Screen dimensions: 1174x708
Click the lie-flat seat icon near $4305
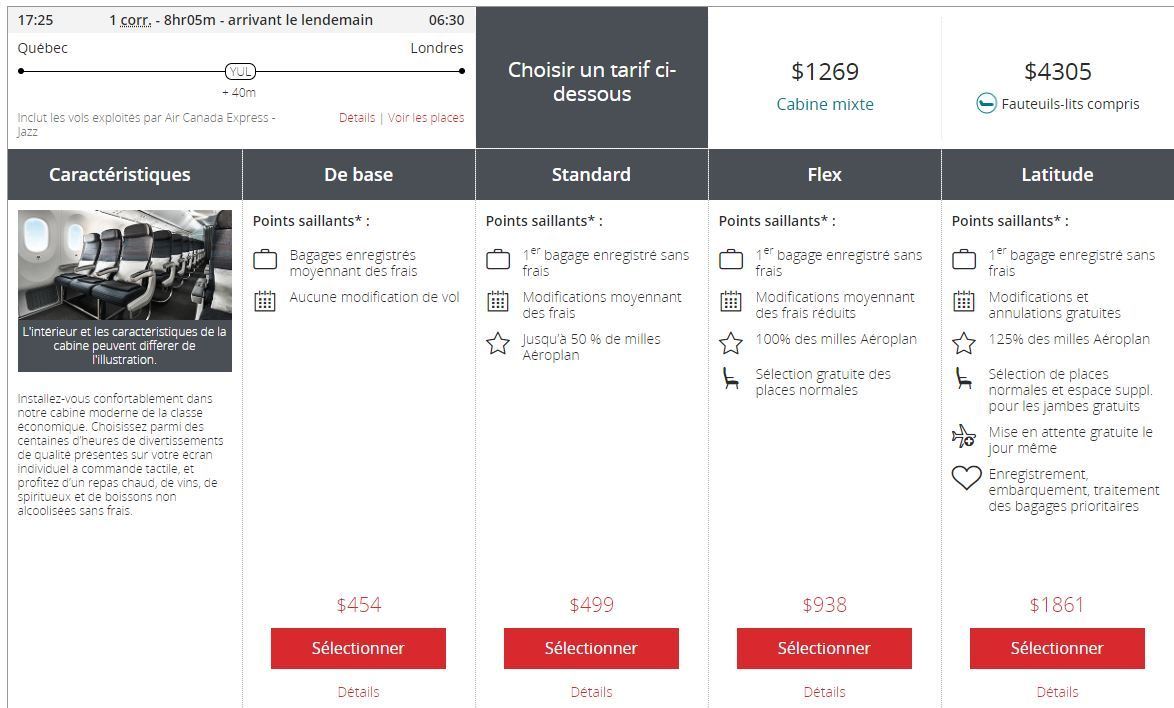tap(986, 103)
